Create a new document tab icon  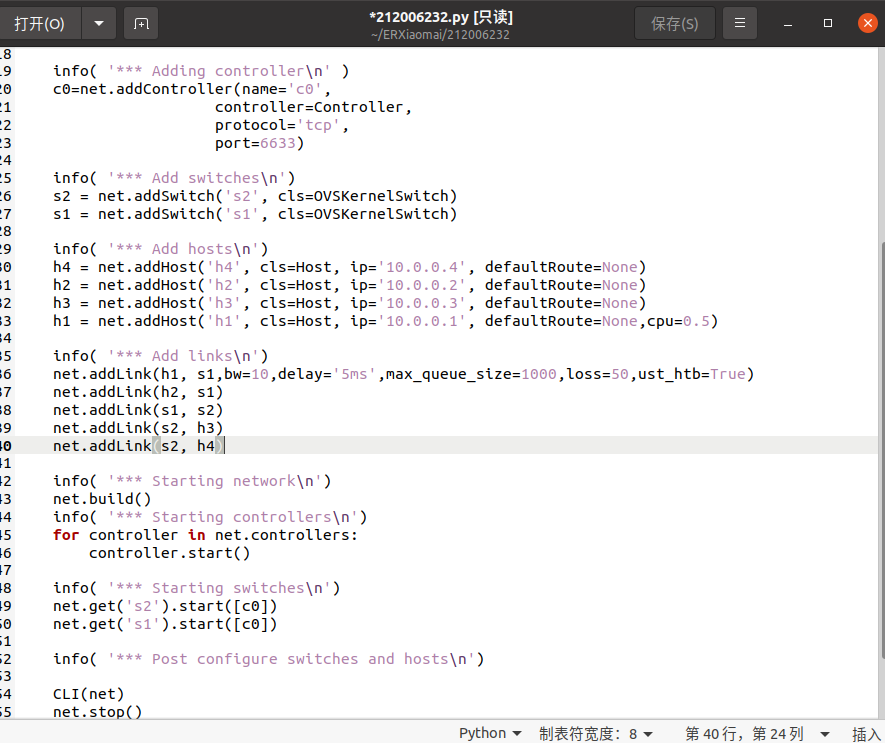point(141,24)
